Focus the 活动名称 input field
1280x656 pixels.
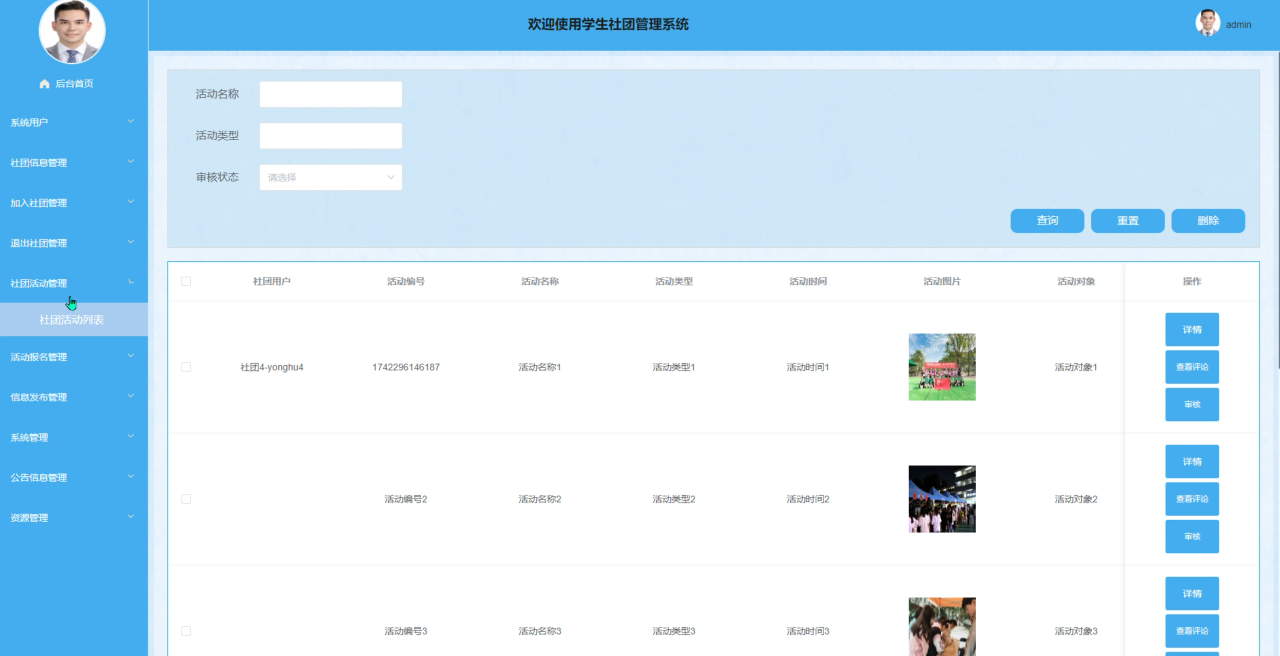331,94
